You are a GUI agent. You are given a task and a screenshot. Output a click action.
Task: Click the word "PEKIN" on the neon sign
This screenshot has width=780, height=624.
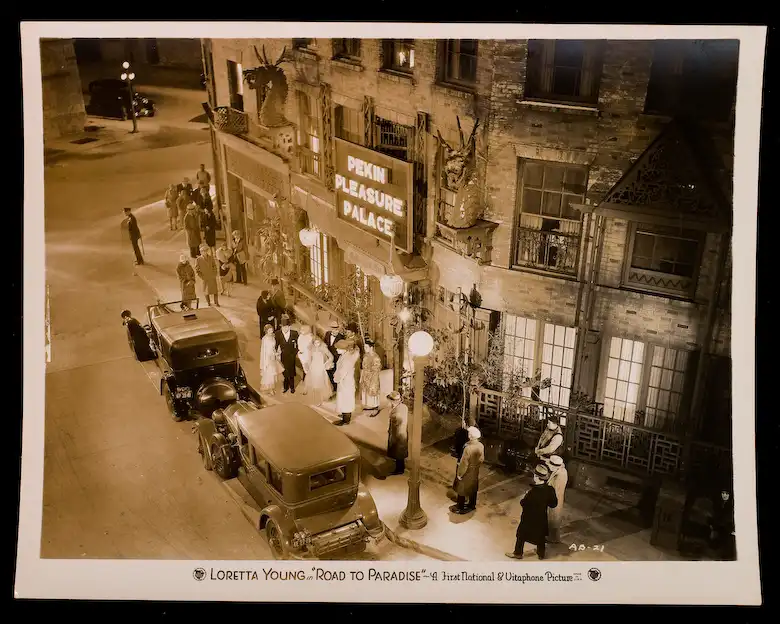367,171
